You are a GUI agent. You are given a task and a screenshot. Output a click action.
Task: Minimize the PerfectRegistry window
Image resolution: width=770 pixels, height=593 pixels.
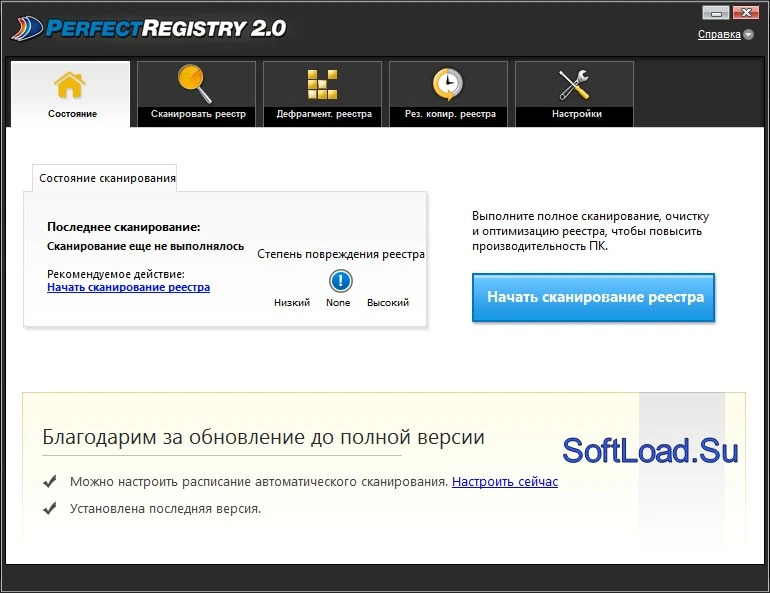click(716, 12)
